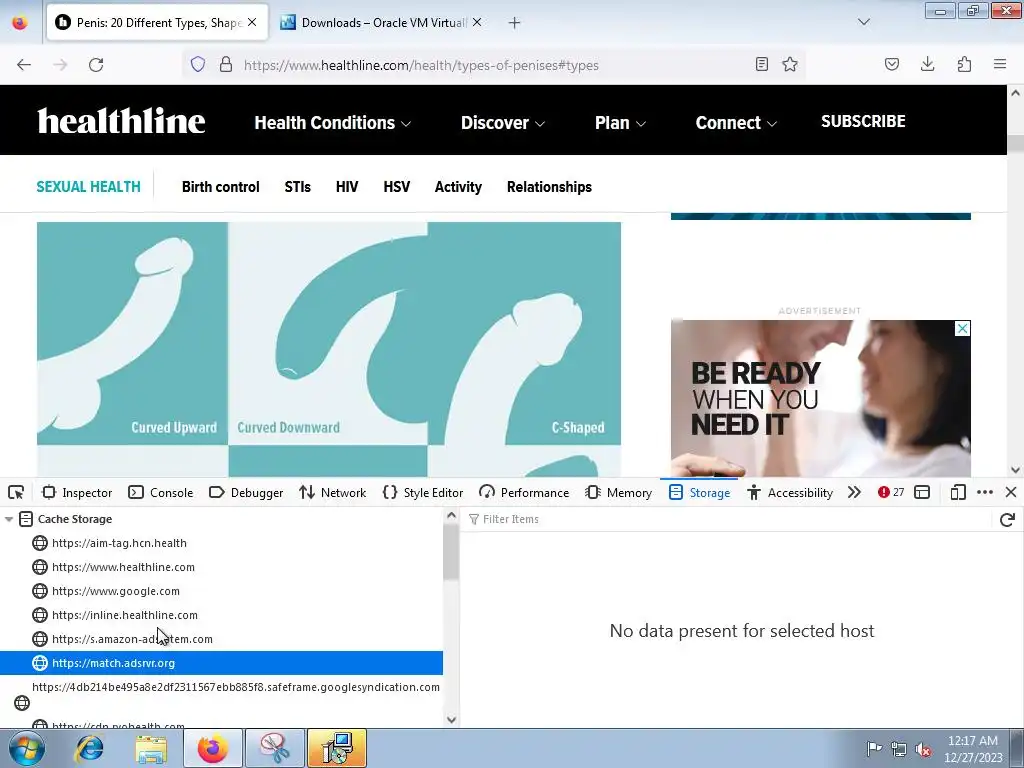Screen dimensions: 1024x768
Task: Open SEXUAL HEALTH section link
Action: 88,187
